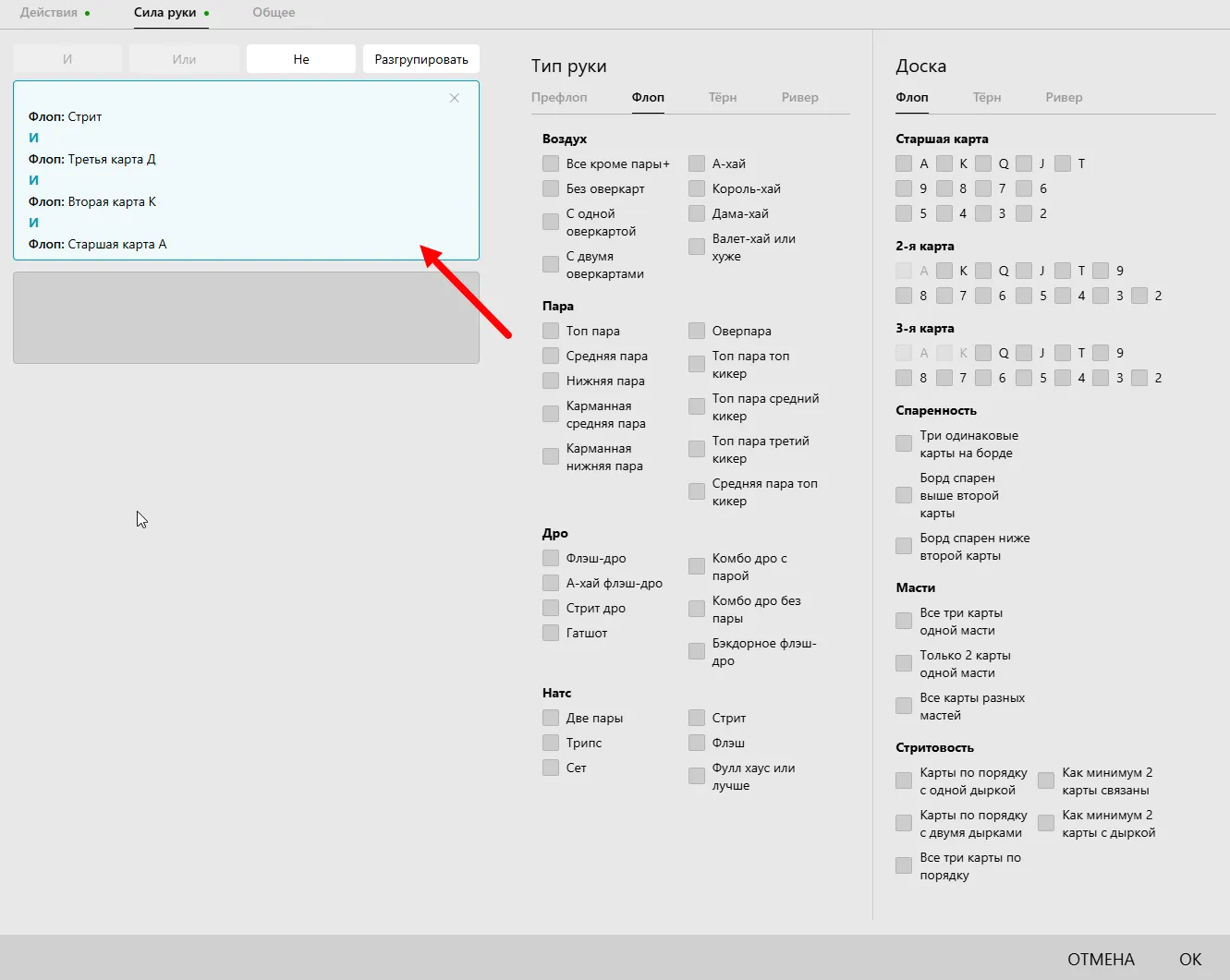Check 'Q' in the 3-я карта row
Screen dimensions: 1230x980
click(983, 353)
